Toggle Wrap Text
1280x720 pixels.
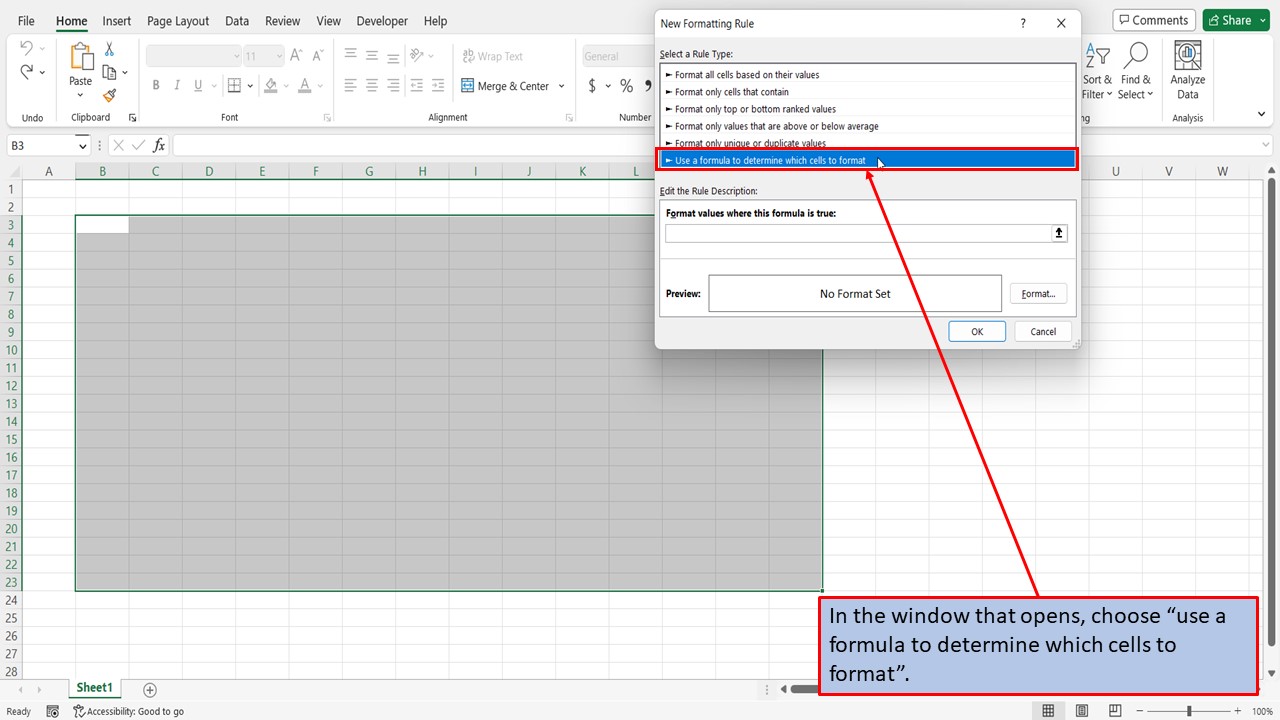pyautogui.click(x=492, y=56)
